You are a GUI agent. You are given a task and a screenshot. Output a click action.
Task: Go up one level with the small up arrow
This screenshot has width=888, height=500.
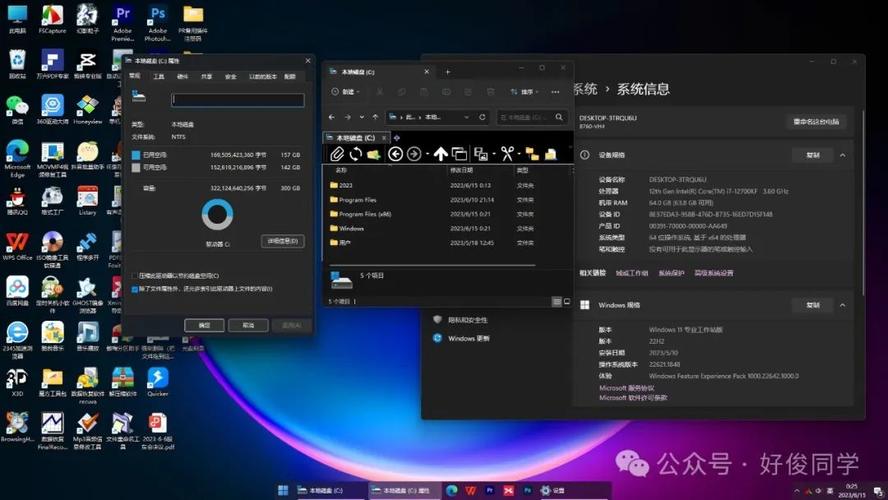click(375, 117)
